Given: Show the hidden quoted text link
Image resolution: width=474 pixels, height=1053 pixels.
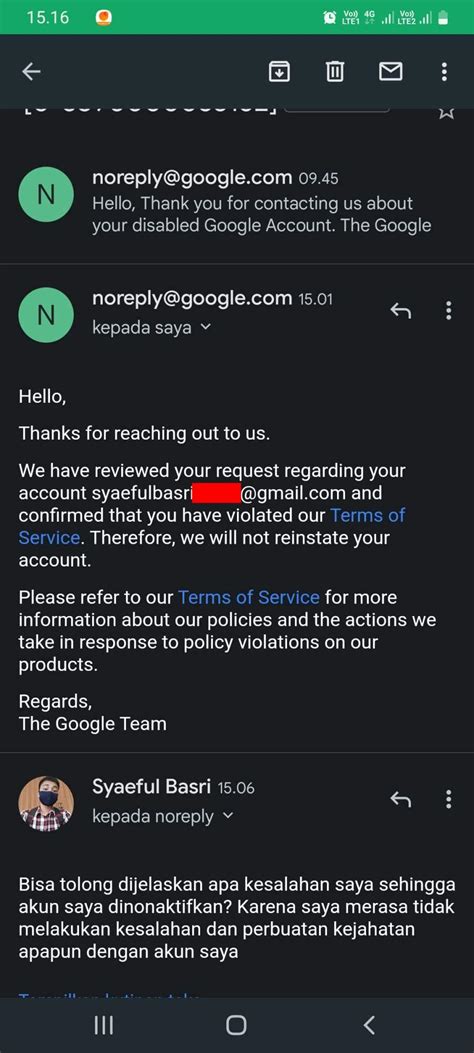Looking at the screenshot, I should click(x=109, y=993).
